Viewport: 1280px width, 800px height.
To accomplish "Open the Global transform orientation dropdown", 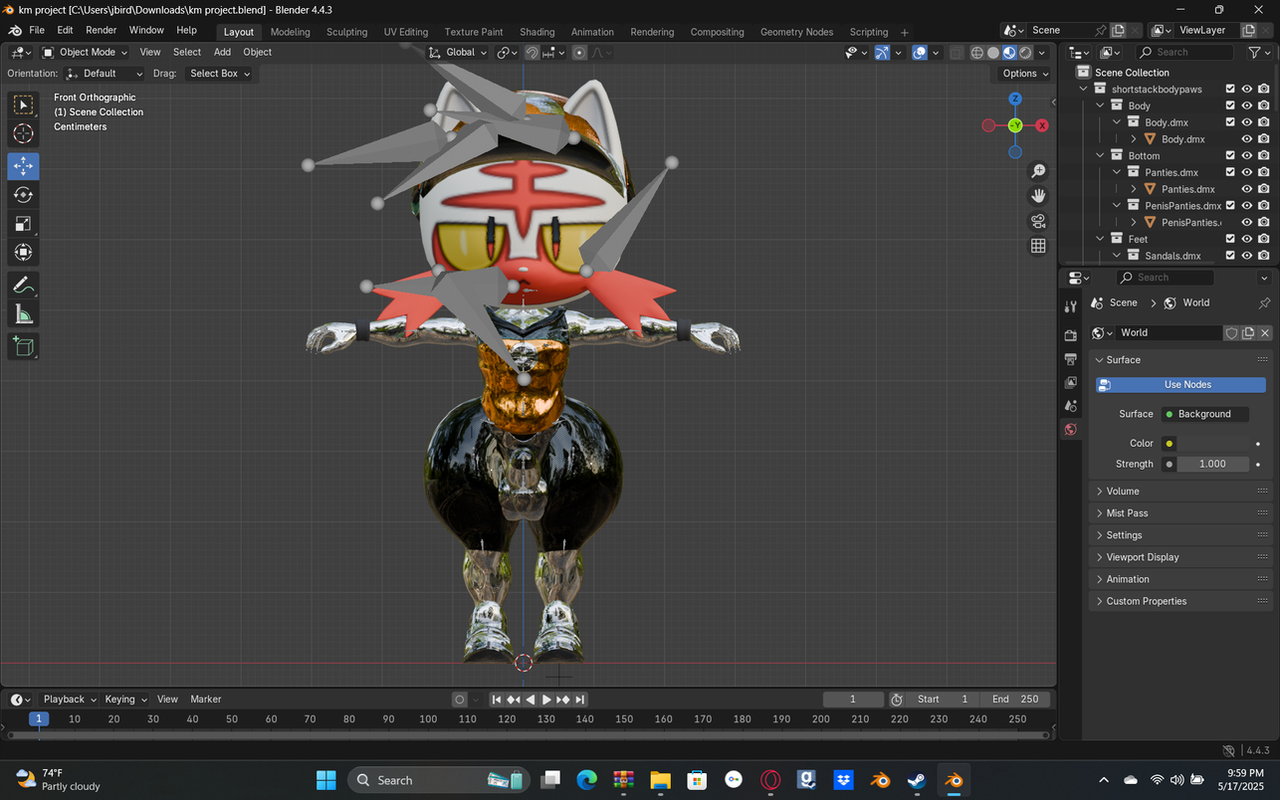I will (x=458, y=52).
